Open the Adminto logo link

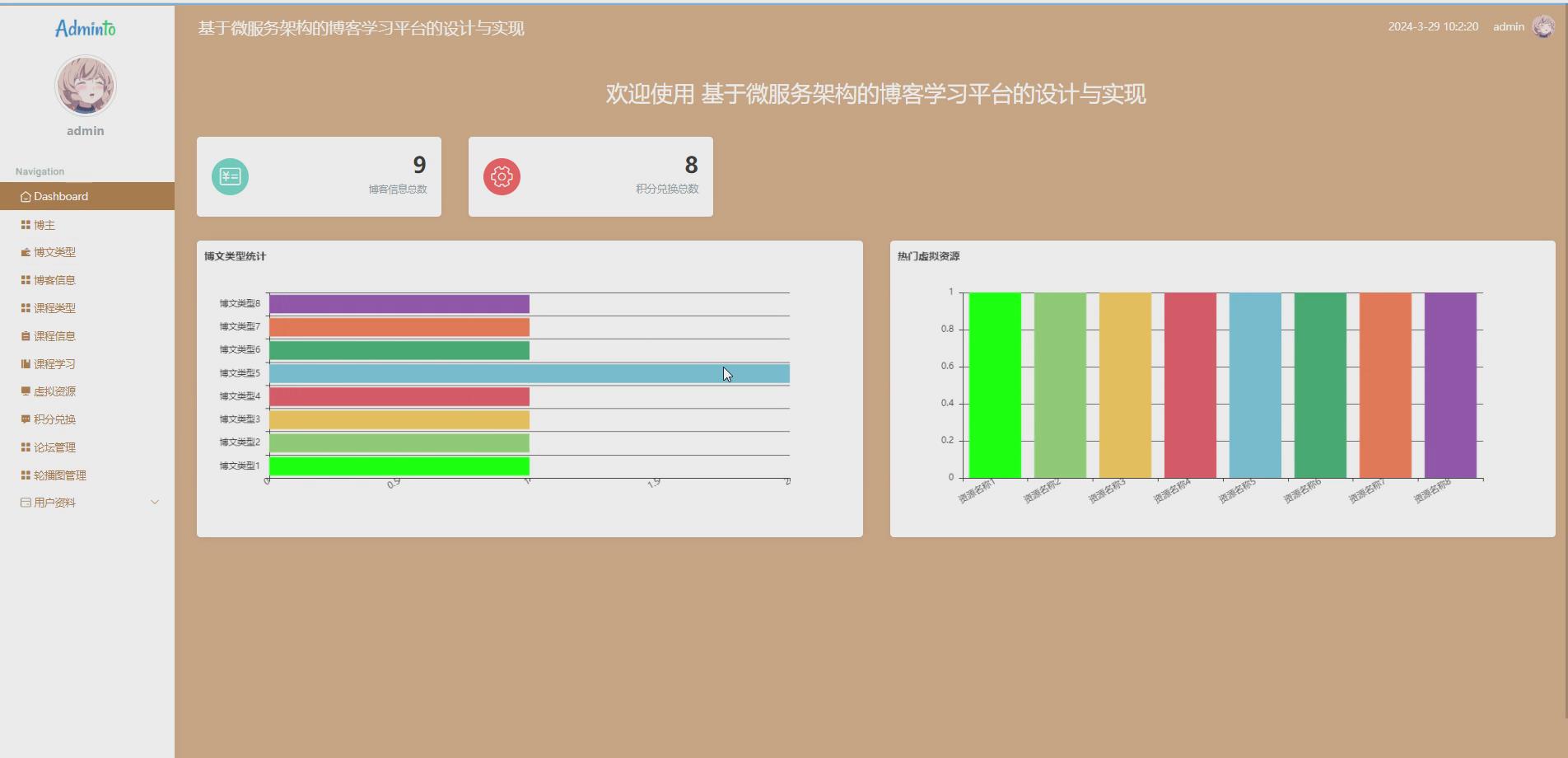pos(86,27)
